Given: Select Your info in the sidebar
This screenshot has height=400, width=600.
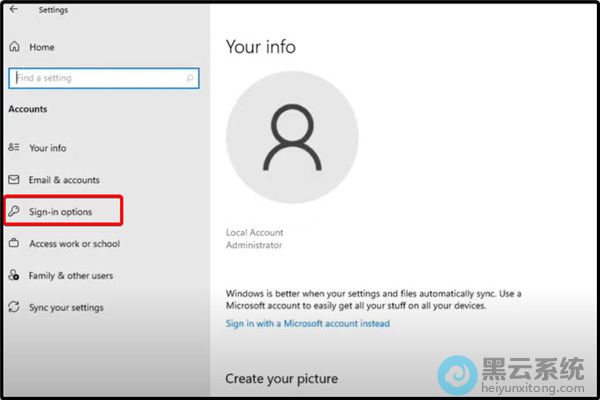Looking at the screenshot, I should tap(48, 148).
